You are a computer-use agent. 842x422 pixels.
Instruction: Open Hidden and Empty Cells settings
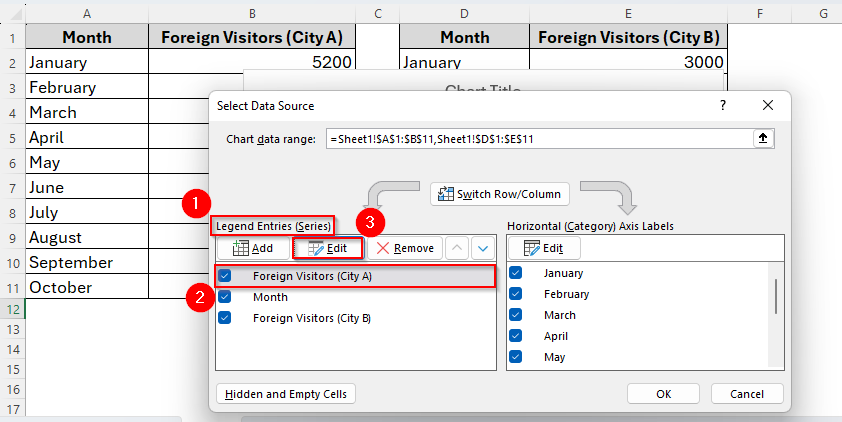pyautogui.click(x=286, y=394)
